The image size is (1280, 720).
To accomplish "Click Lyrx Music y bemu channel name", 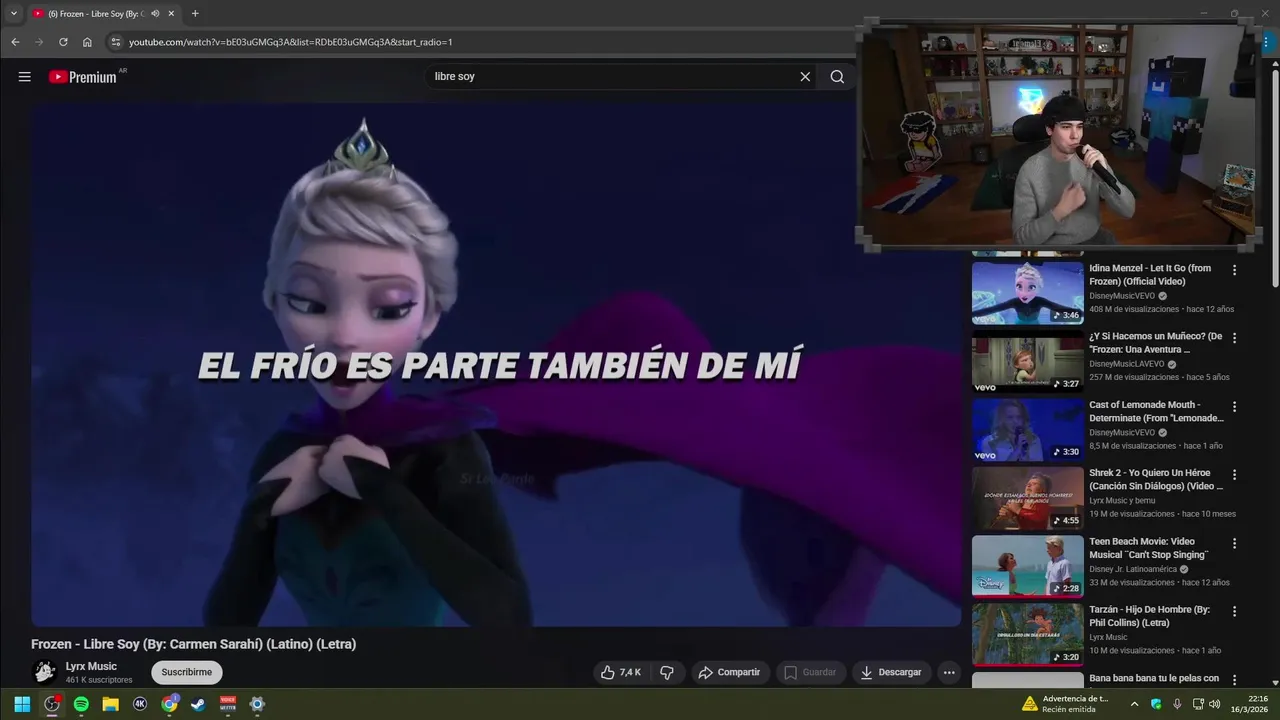I will point(1122,501).
